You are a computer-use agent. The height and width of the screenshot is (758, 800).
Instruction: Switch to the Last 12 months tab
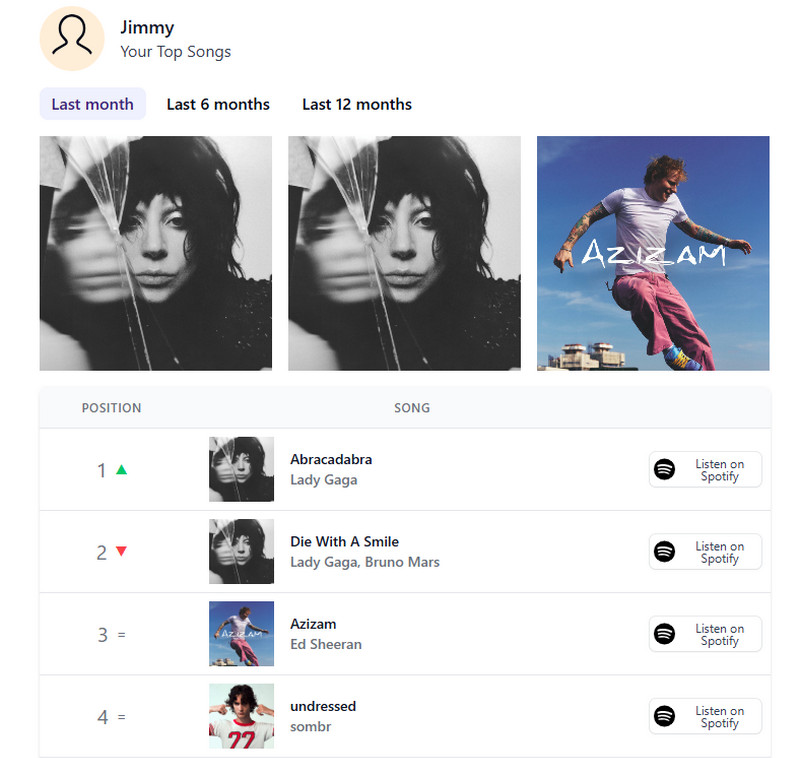coord(356,104)
